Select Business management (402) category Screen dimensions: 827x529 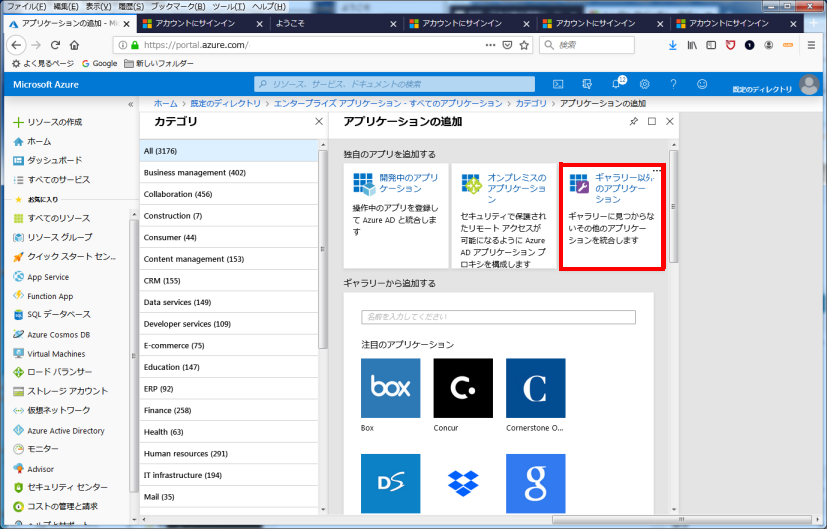(229, 172)
